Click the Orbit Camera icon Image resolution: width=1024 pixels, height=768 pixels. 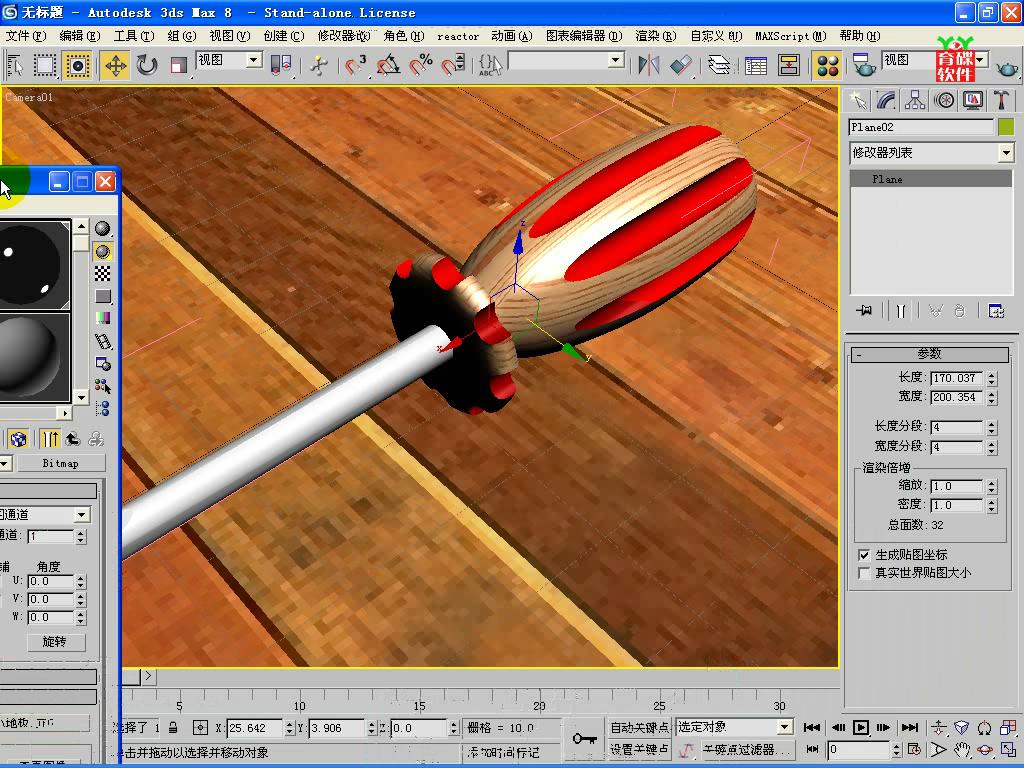(985, 750)
